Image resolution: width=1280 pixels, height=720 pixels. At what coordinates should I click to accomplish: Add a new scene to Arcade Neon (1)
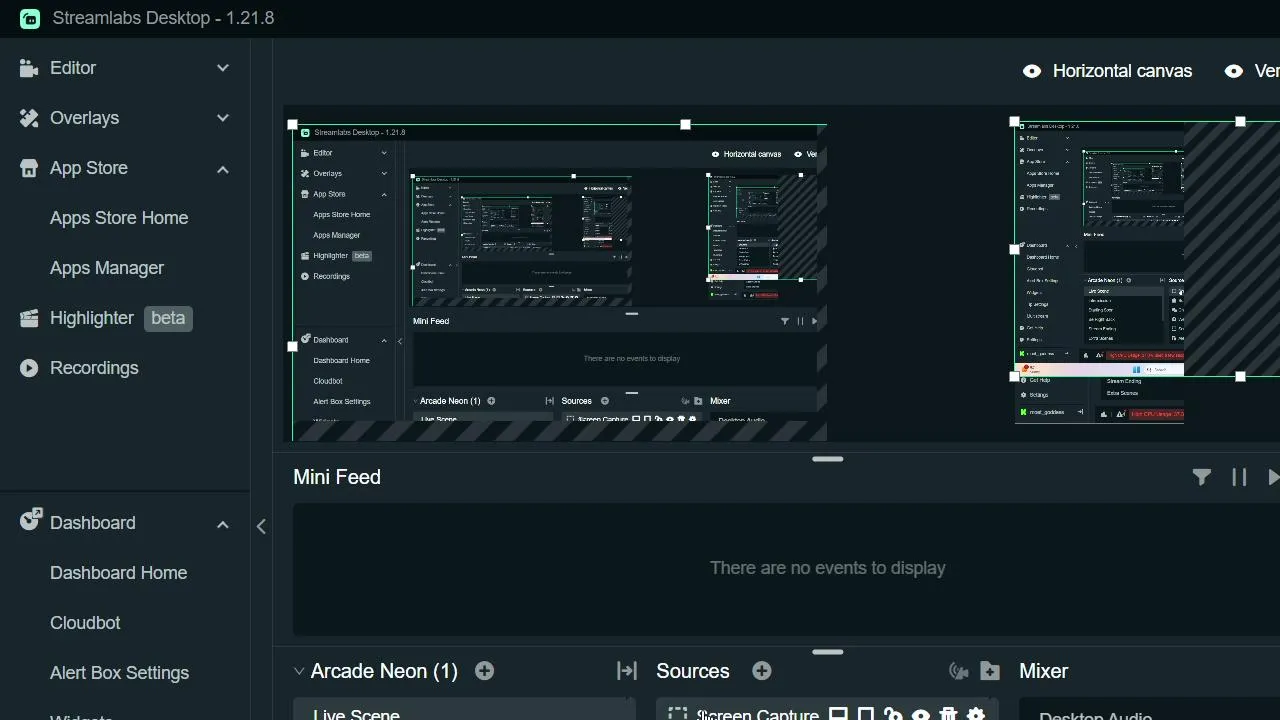484,671
